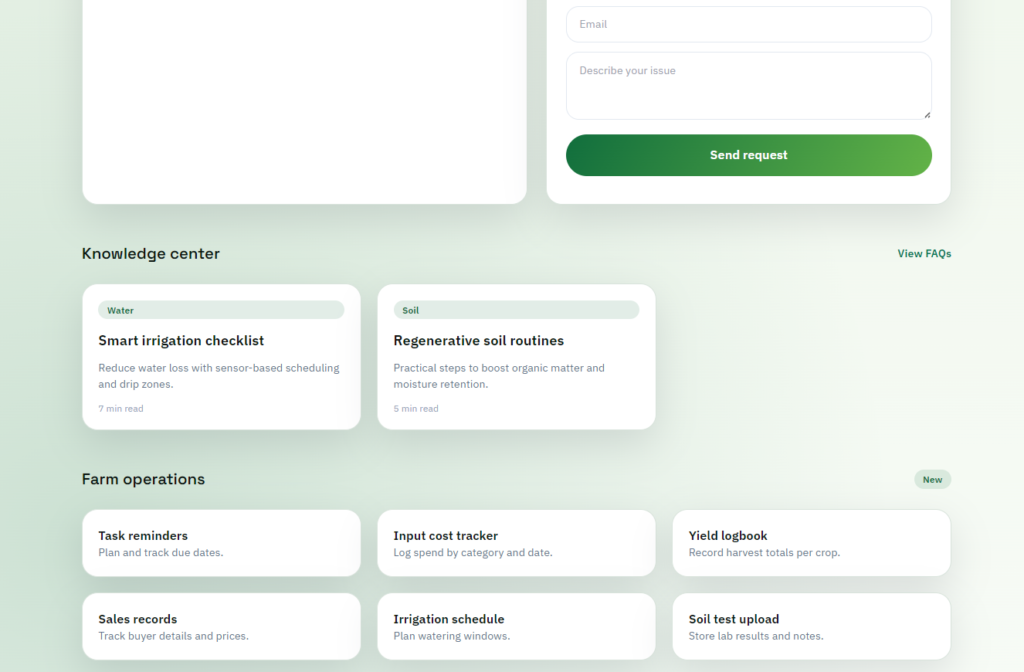Viewport: 1024px width, 672px height.
Task: Click the resize handle of the issue text area
Action: point(927,117)
